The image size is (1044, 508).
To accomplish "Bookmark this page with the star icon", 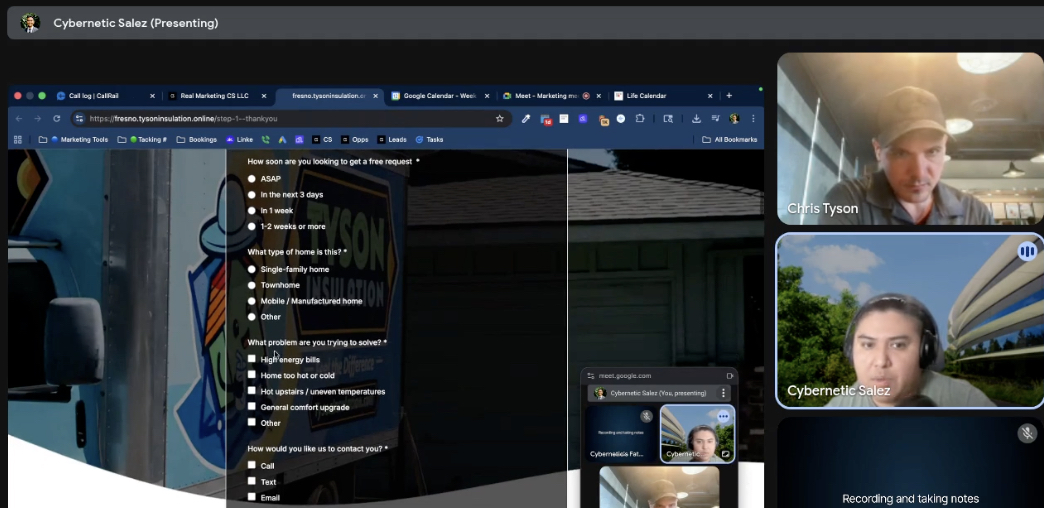I will pos(499,119).
